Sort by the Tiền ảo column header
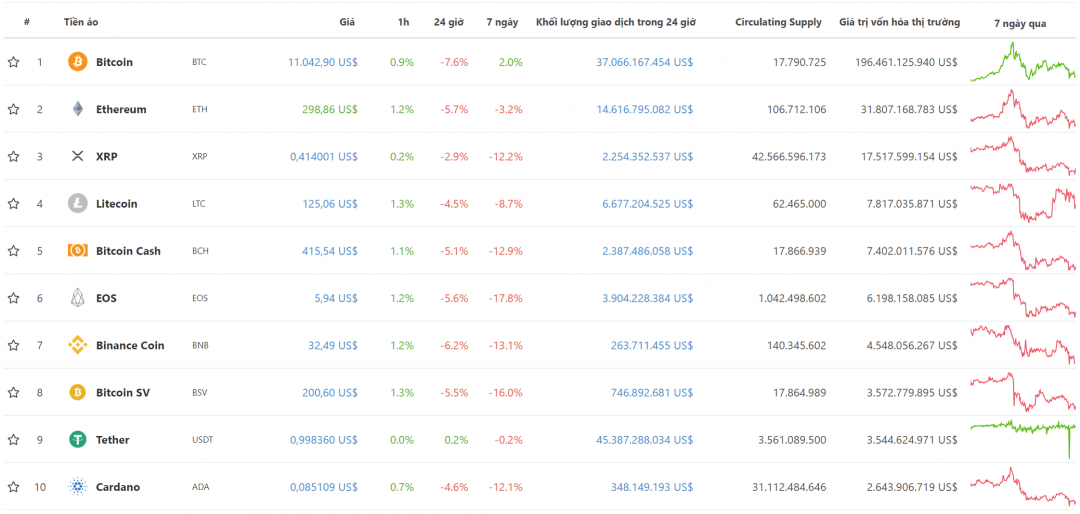This screenshot has height=514, width=1080. point(81,22)
